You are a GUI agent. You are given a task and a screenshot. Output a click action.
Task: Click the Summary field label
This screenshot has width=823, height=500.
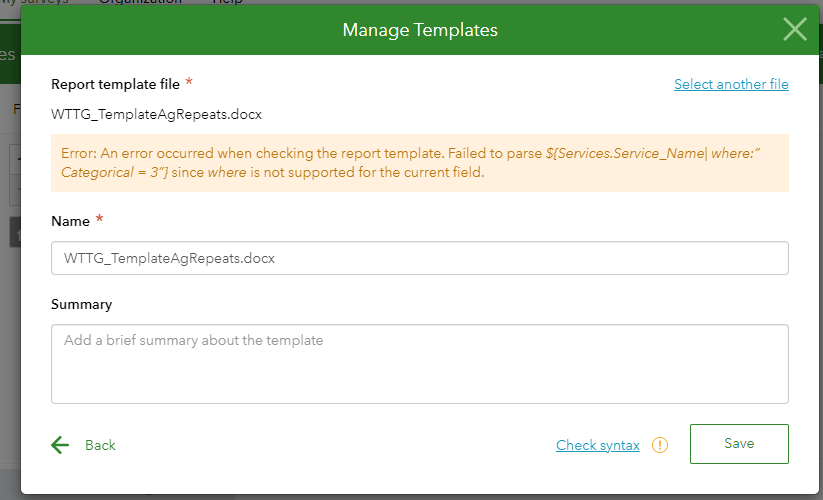pos(81,304)
